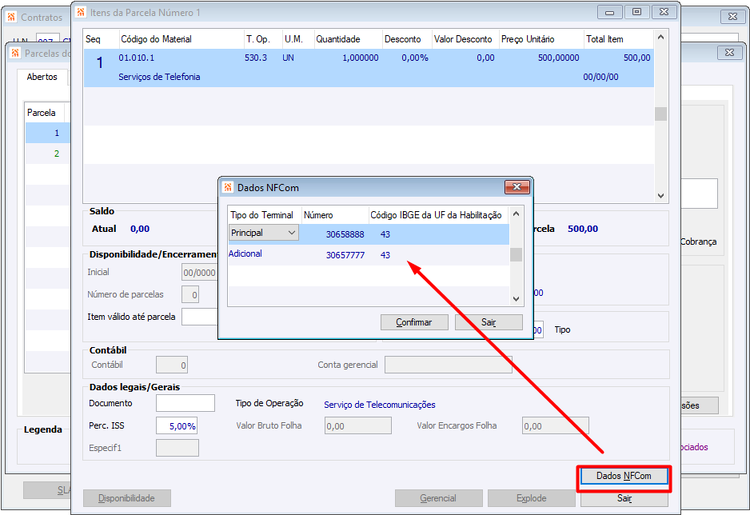
Task: Click the Valor Encargos Folha field
Action: point(555,426)
